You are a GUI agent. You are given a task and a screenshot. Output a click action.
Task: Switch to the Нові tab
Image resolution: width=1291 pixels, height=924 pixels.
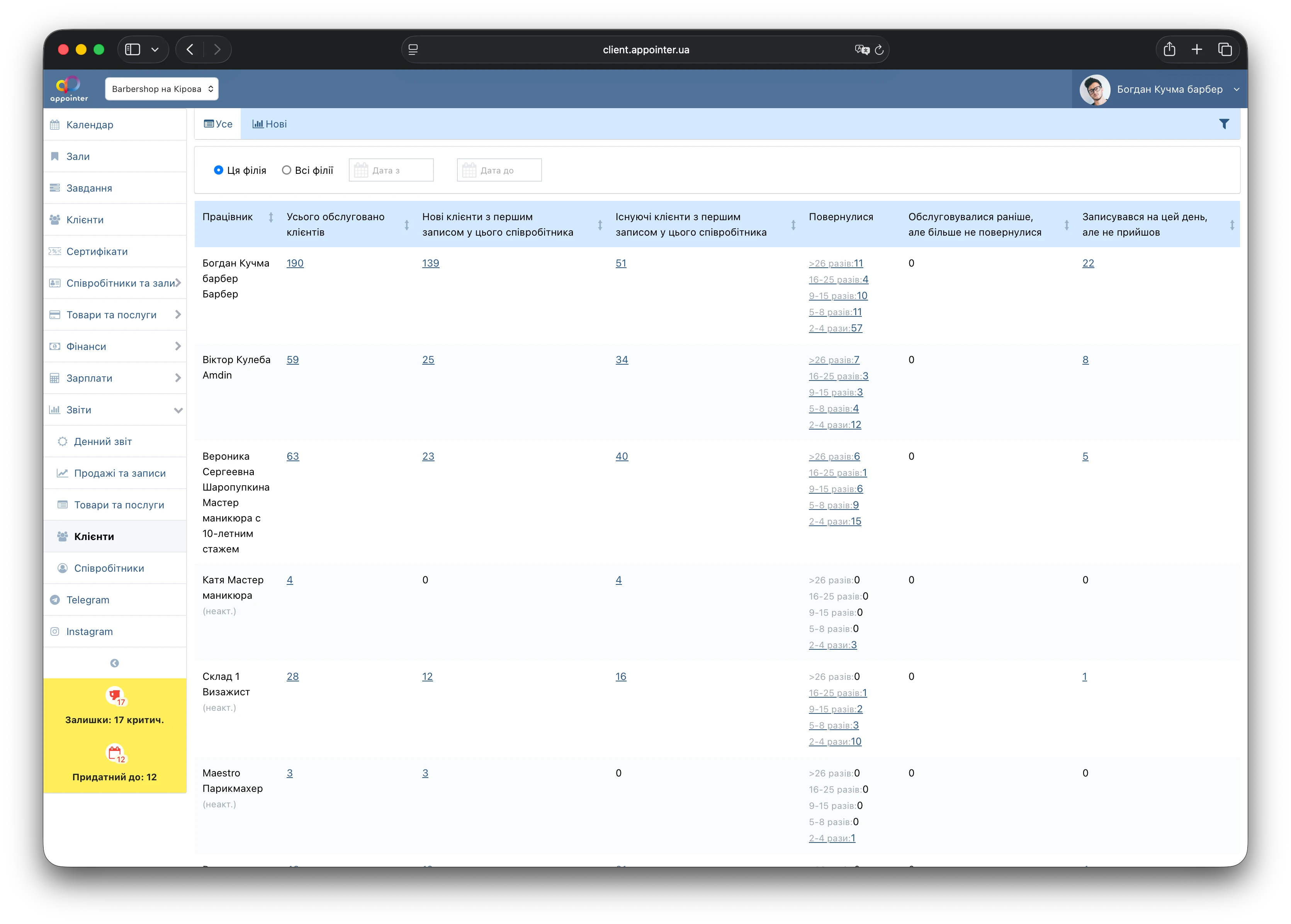269,124
